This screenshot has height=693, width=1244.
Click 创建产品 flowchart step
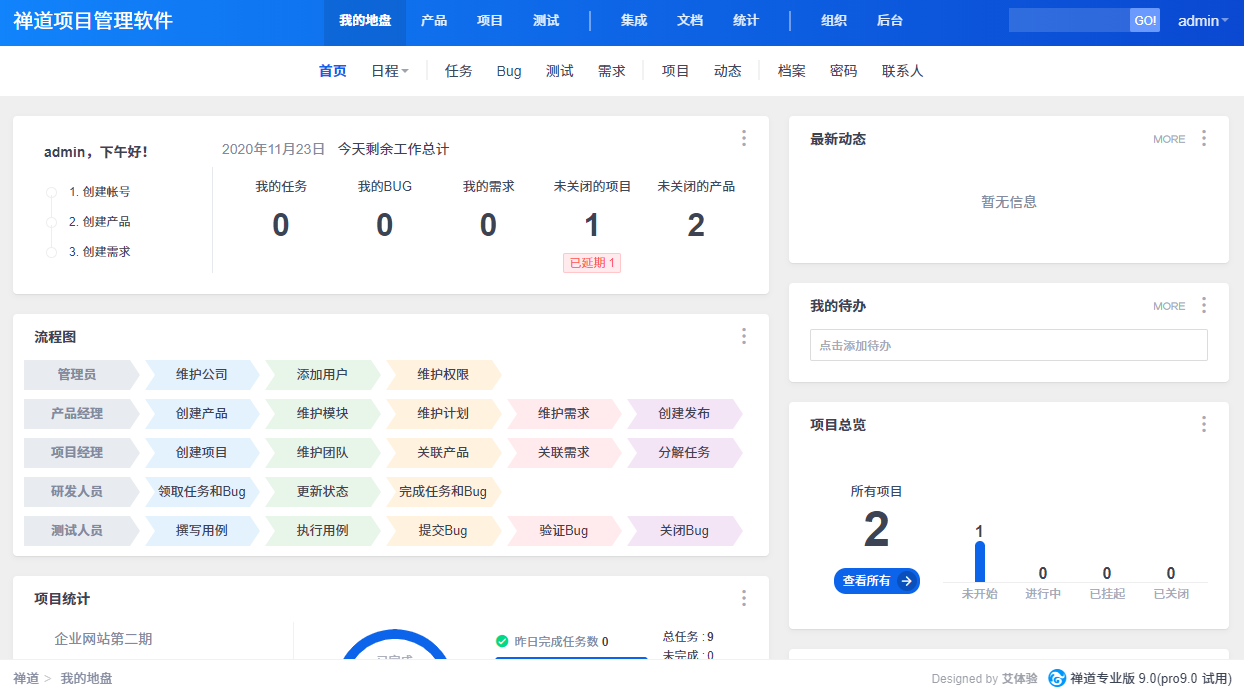click(x=202, y=413)
